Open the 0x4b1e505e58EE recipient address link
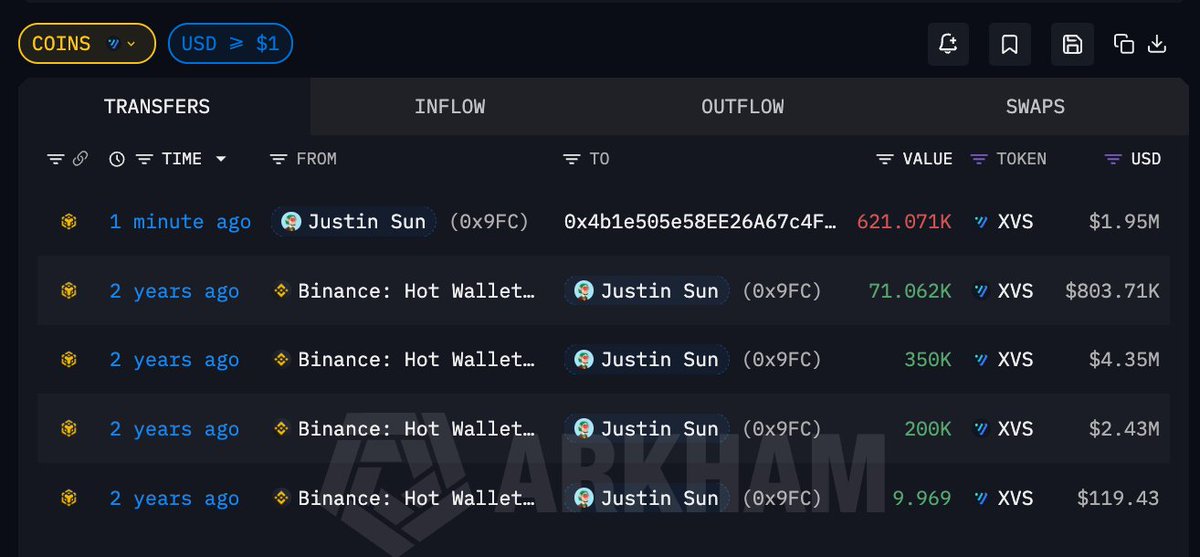The image size is (1200, 557). (700, 221)
